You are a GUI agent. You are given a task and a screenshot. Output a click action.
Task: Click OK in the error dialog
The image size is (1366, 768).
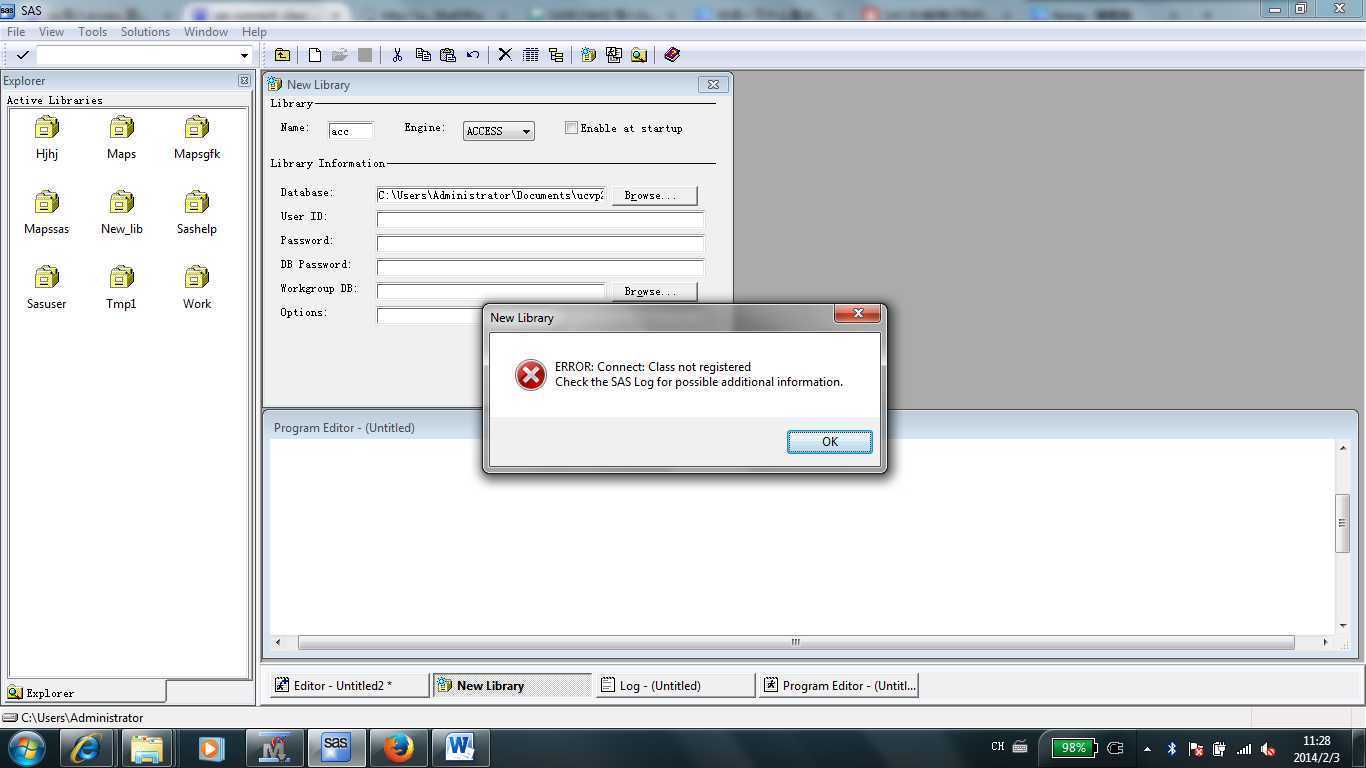tap(829, 442)
